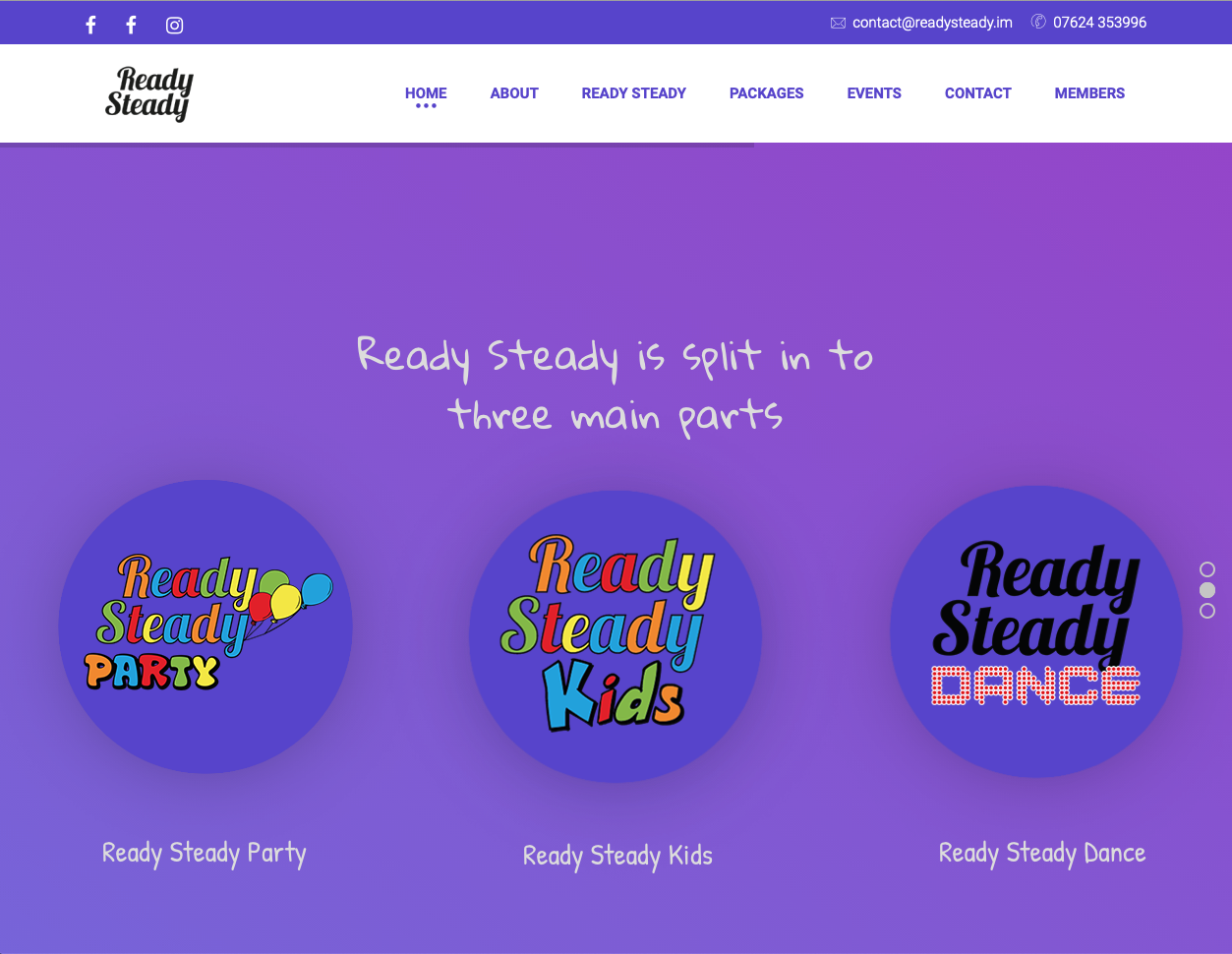Click the heading 'Ready Steady is split in to three main parts'

(x=616, y=387)
